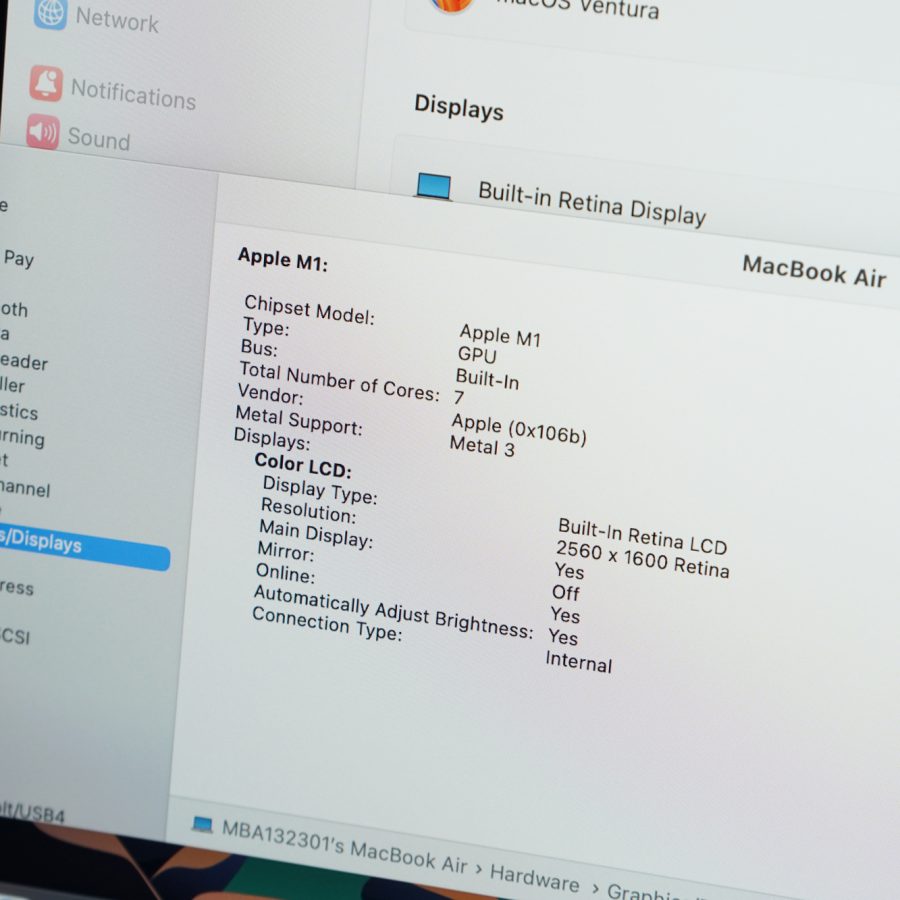This screenshot has width=900, height=900.
Task: Click MBA132301's MacBook Air path segment
Action: pyautogui.click(x=344, y=846)
